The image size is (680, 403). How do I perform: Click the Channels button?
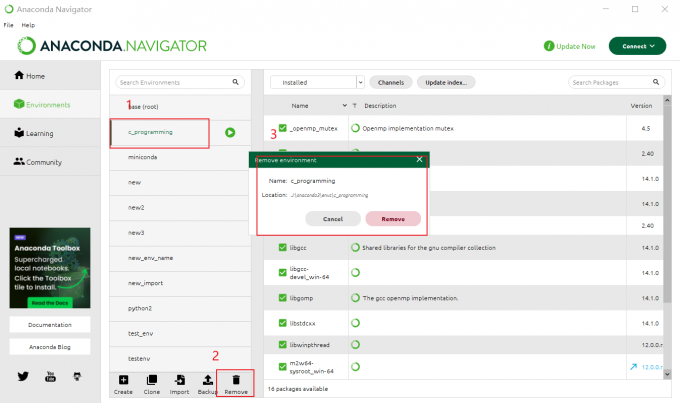point(391,82)
